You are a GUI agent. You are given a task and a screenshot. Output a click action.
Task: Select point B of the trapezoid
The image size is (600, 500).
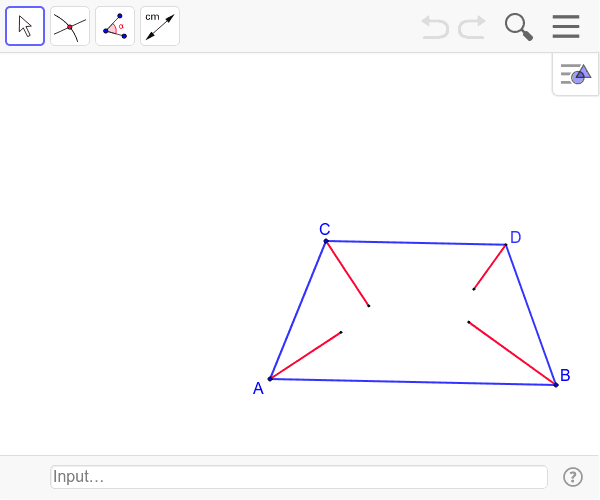[x=556, y=385]
